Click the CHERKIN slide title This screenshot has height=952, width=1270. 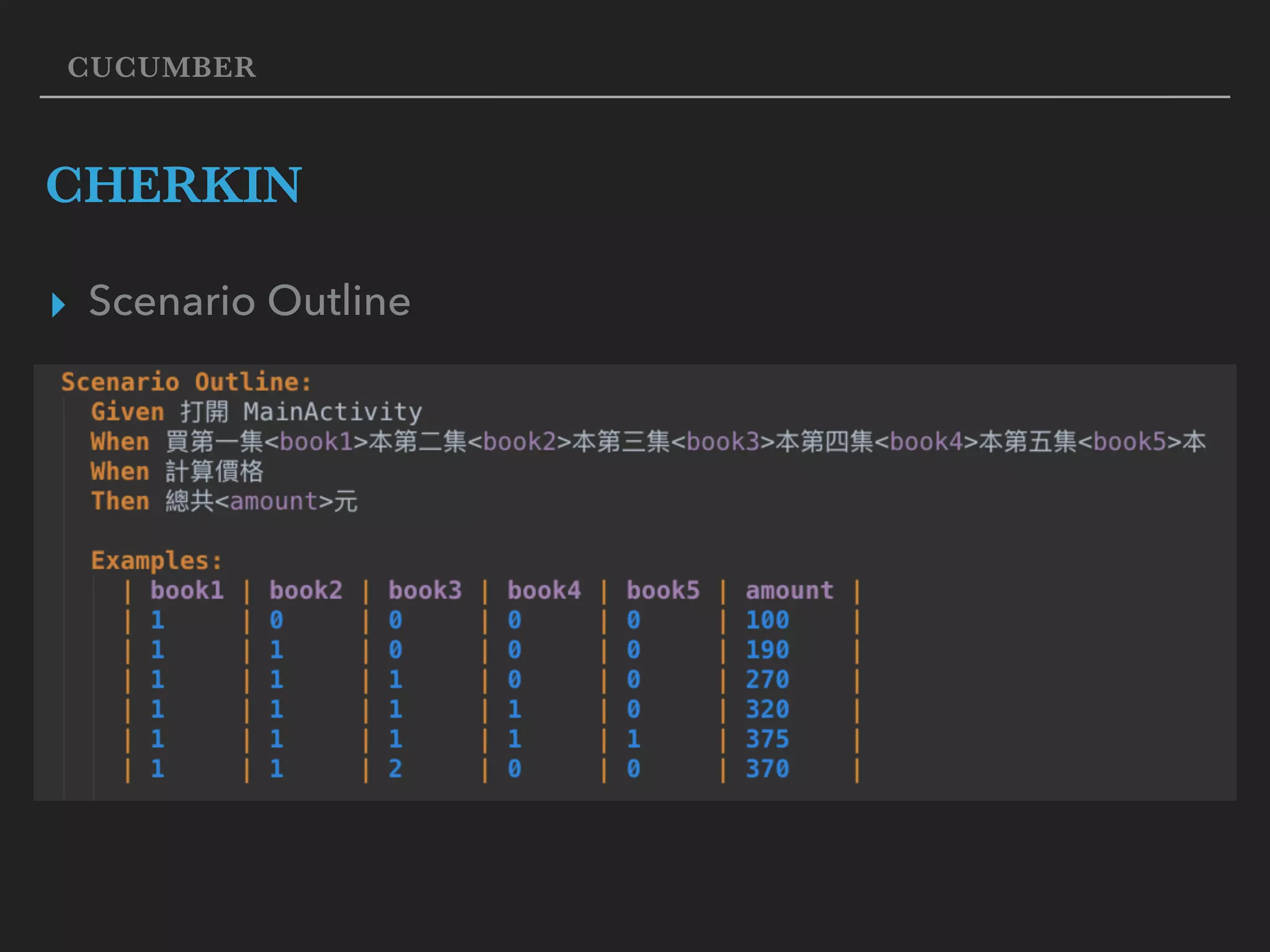(174, 185)
